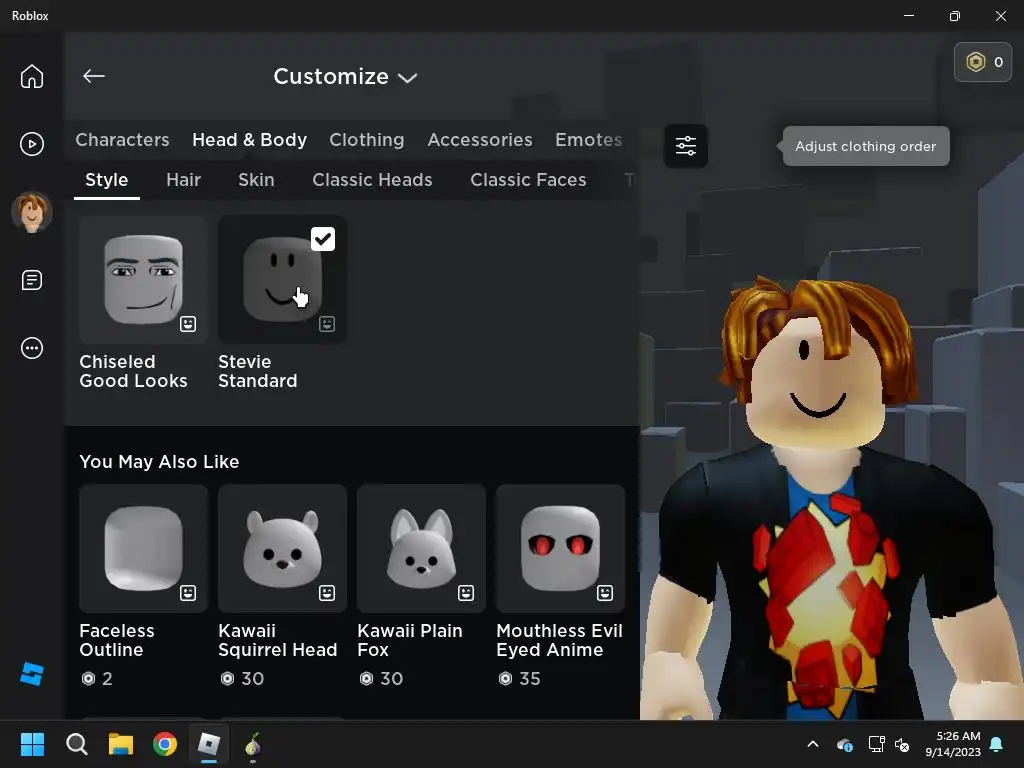This screenshot has width=1024, height=768.
Task: Click emoji badge on Faceless Outline
Action: tap(188, 593)
